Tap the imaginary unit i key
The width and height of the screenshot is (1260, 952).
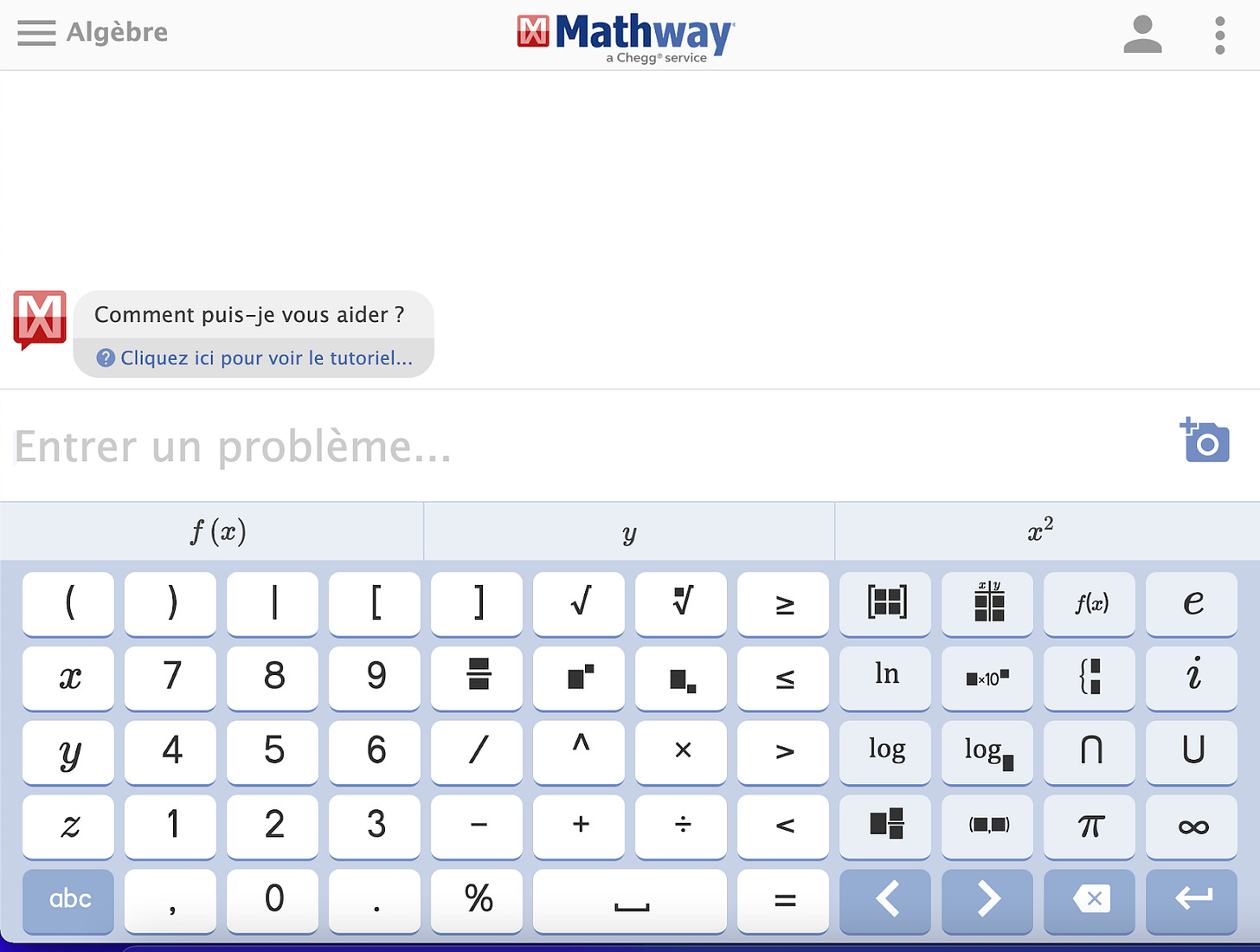tap(1192, 679)
